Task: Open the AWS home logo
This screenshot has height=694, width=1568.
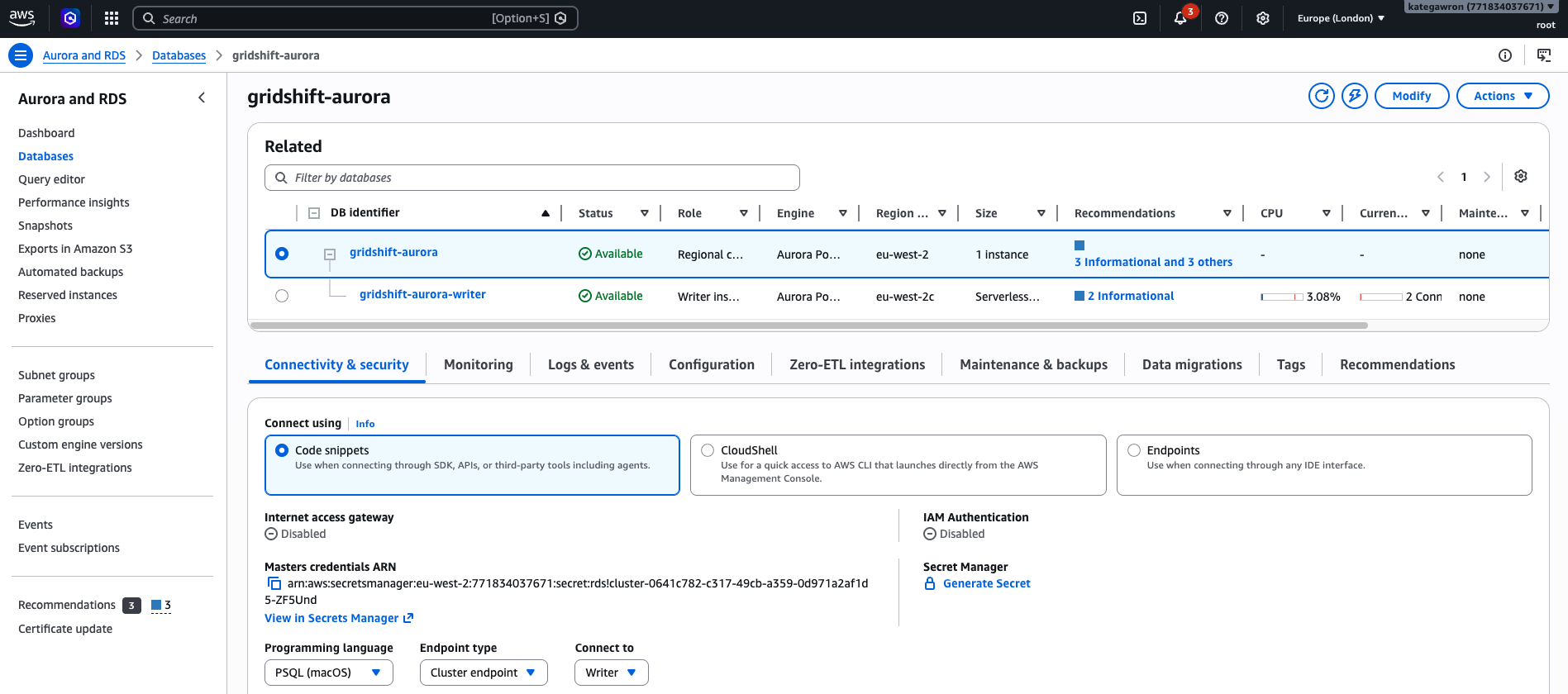Action: click(x=22, y=18)
